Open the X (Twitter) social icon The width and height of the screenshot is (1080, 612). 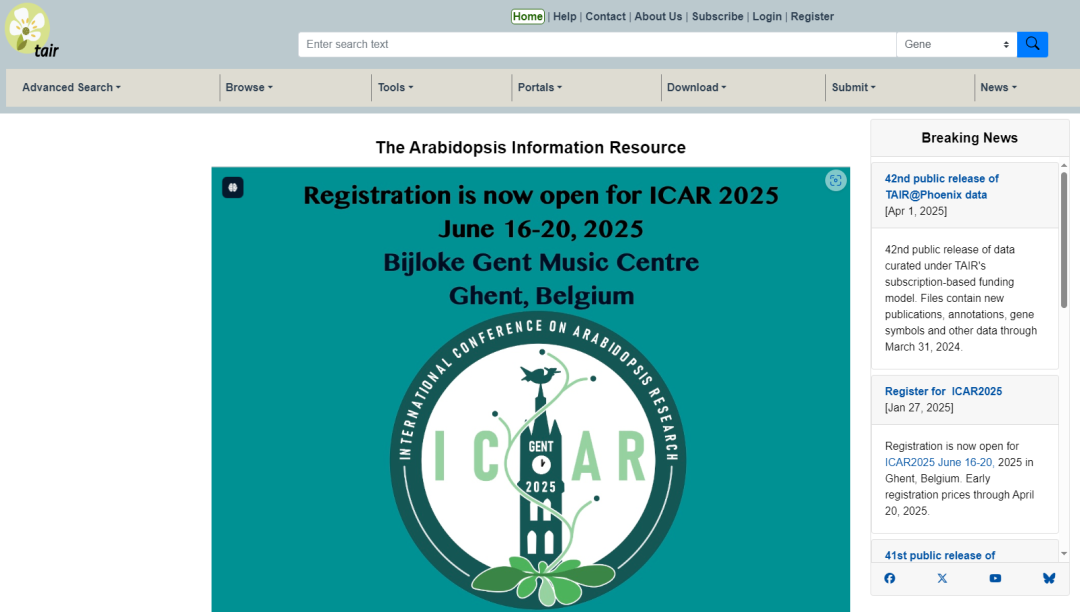pos(942,578)
